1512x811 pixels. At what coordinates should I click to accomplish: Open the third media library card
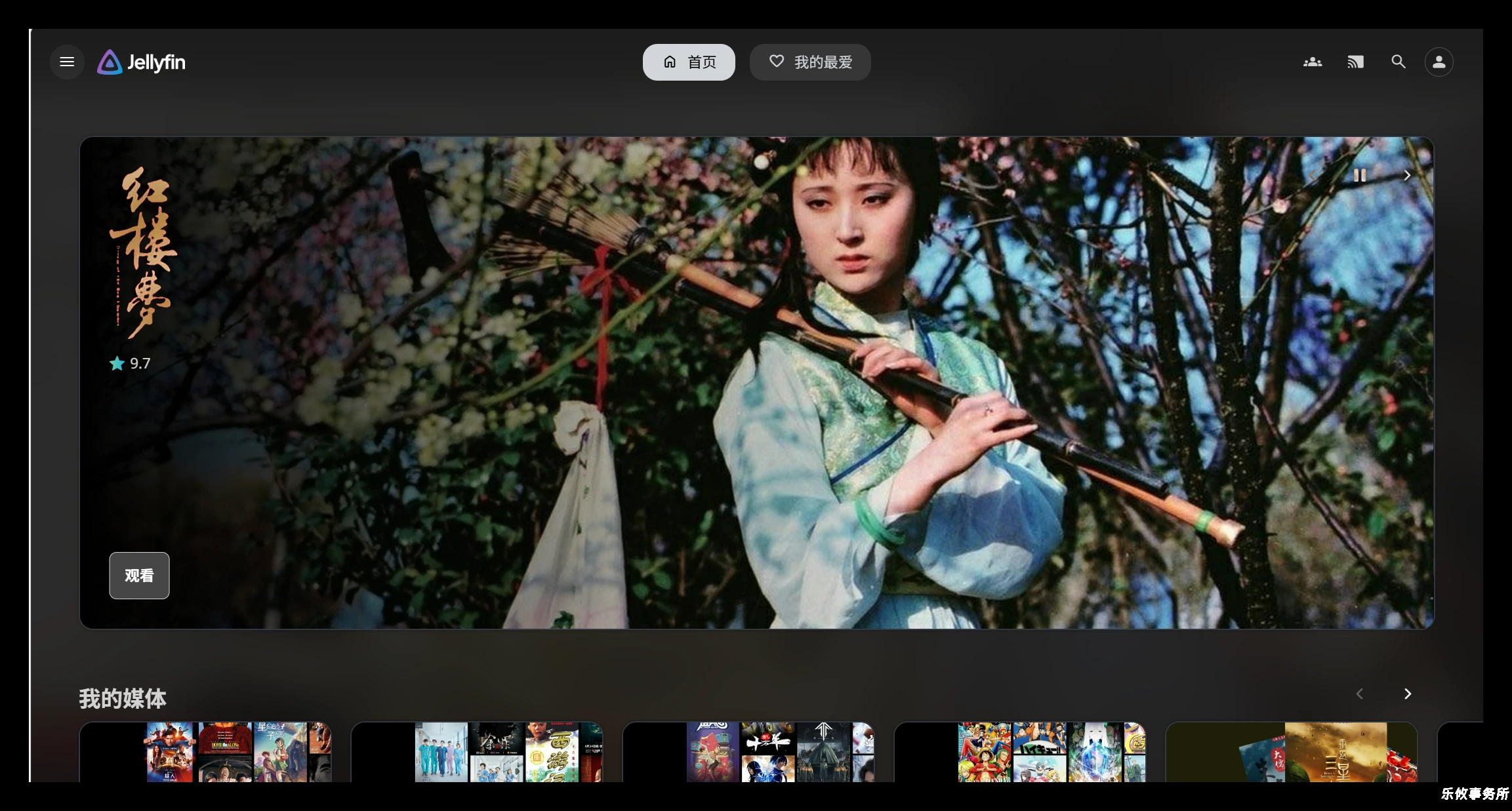coord(748,752)
